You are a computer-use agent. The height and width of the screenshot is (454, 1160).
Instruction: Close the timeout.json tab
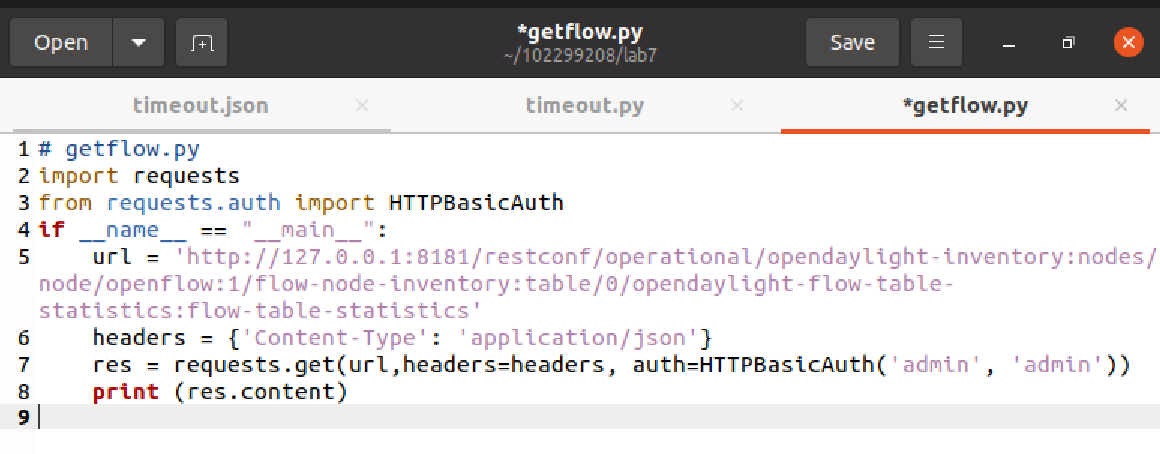coord(362,106)
